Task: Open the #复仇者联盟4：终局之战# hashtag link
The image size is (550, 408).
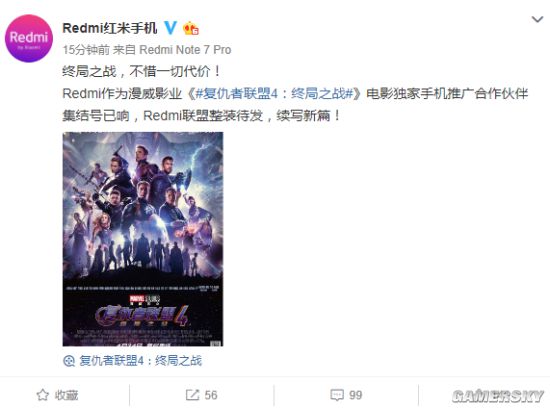Action: 274,94
